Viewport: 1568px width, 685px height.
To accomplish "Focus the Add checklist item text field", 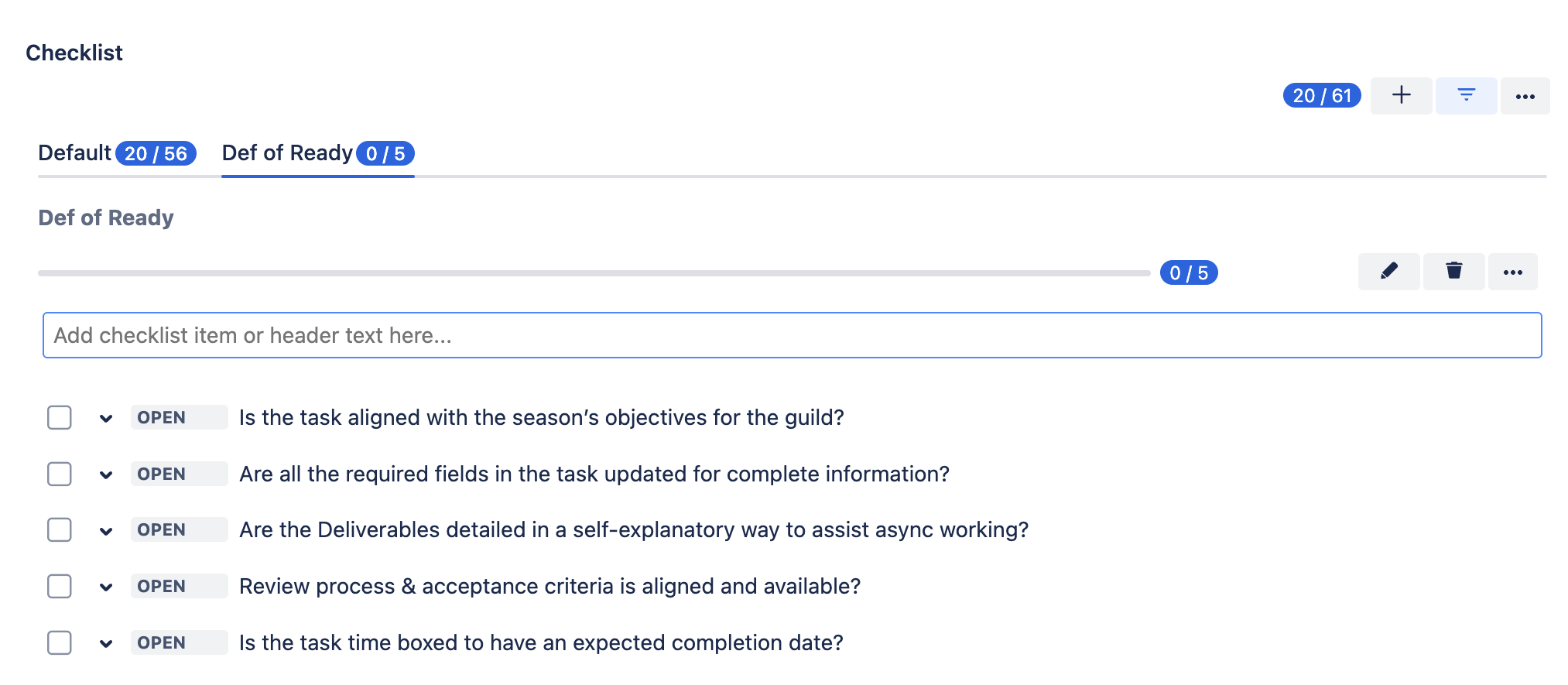I will [791, 335].
